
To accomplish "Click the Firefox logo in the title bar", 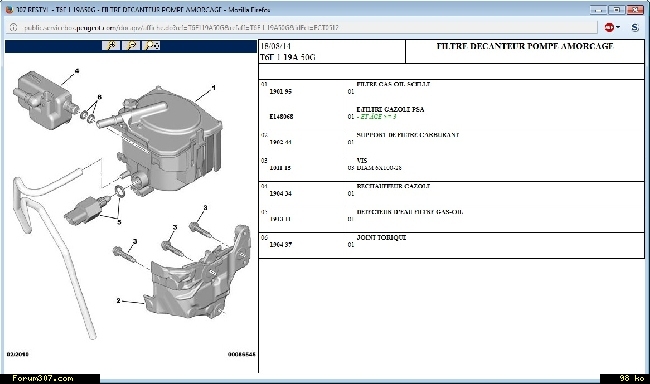I will [x=10, y=10].
